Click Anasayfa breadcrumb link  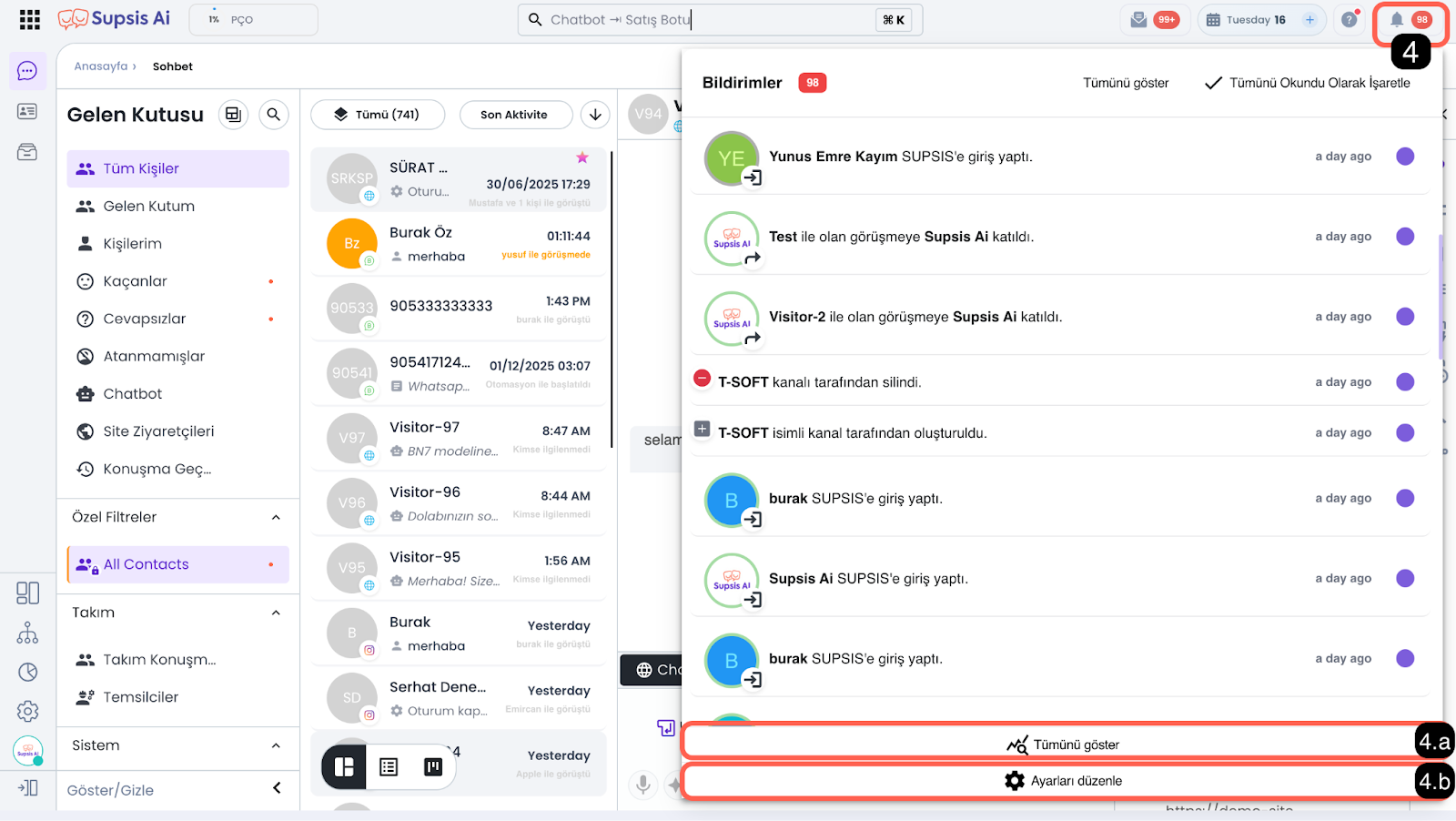pyautogui.click(x=100, y=66)
